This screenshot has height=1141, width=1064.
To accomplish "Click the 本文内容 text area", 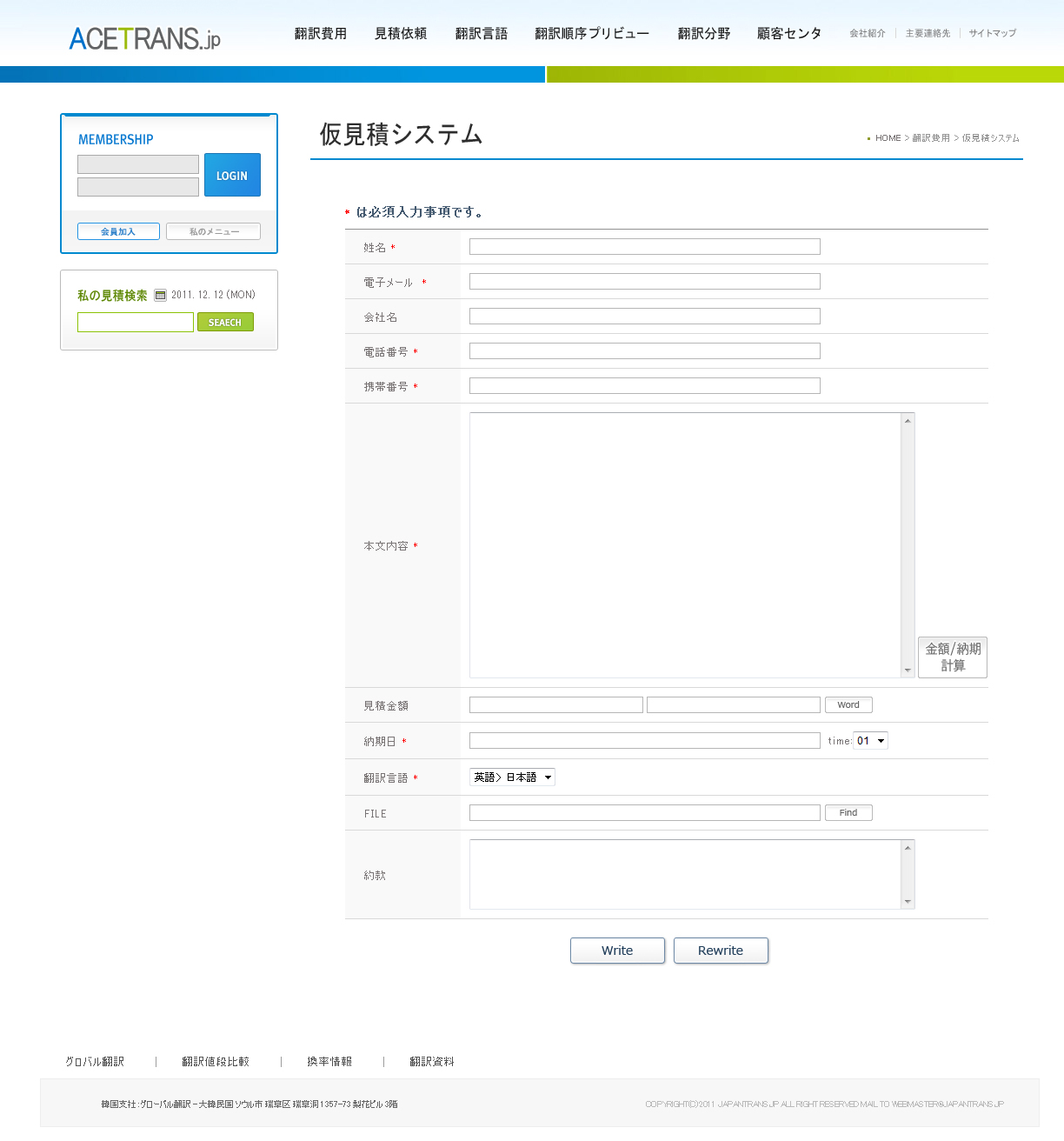I will click(x=685, y=545).
